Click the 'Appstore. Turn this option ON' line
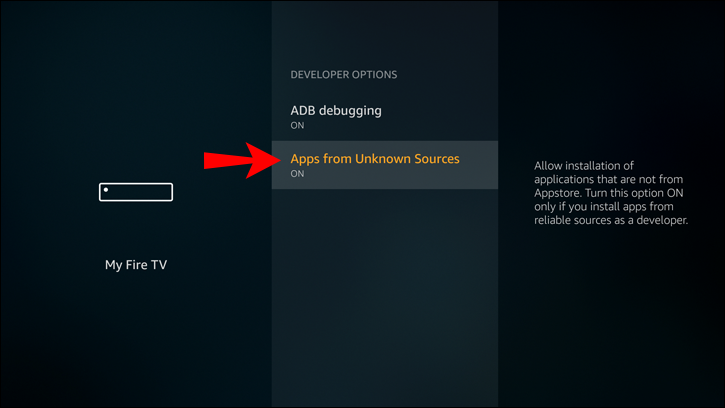Viewport: 725px width, 408px height. point(608,193)
